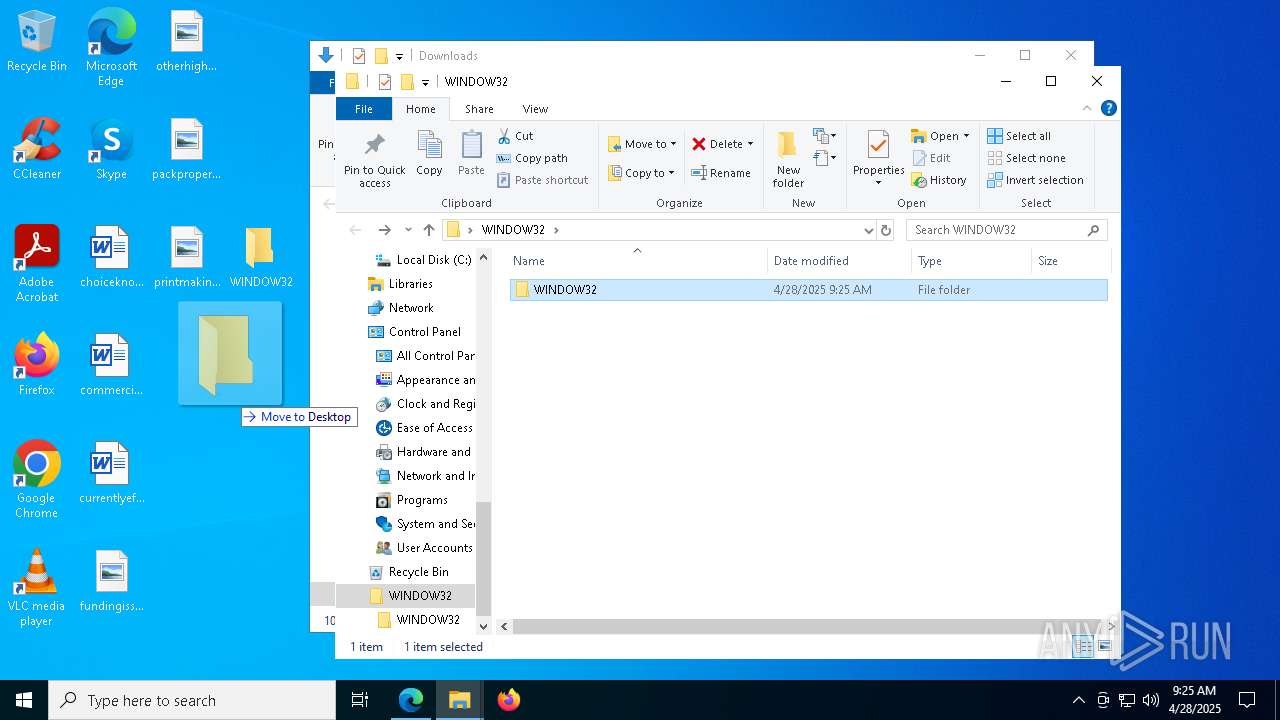The image size is (1280, 720).
Task: Select Network in navigation pane
Action: (400, 308)
